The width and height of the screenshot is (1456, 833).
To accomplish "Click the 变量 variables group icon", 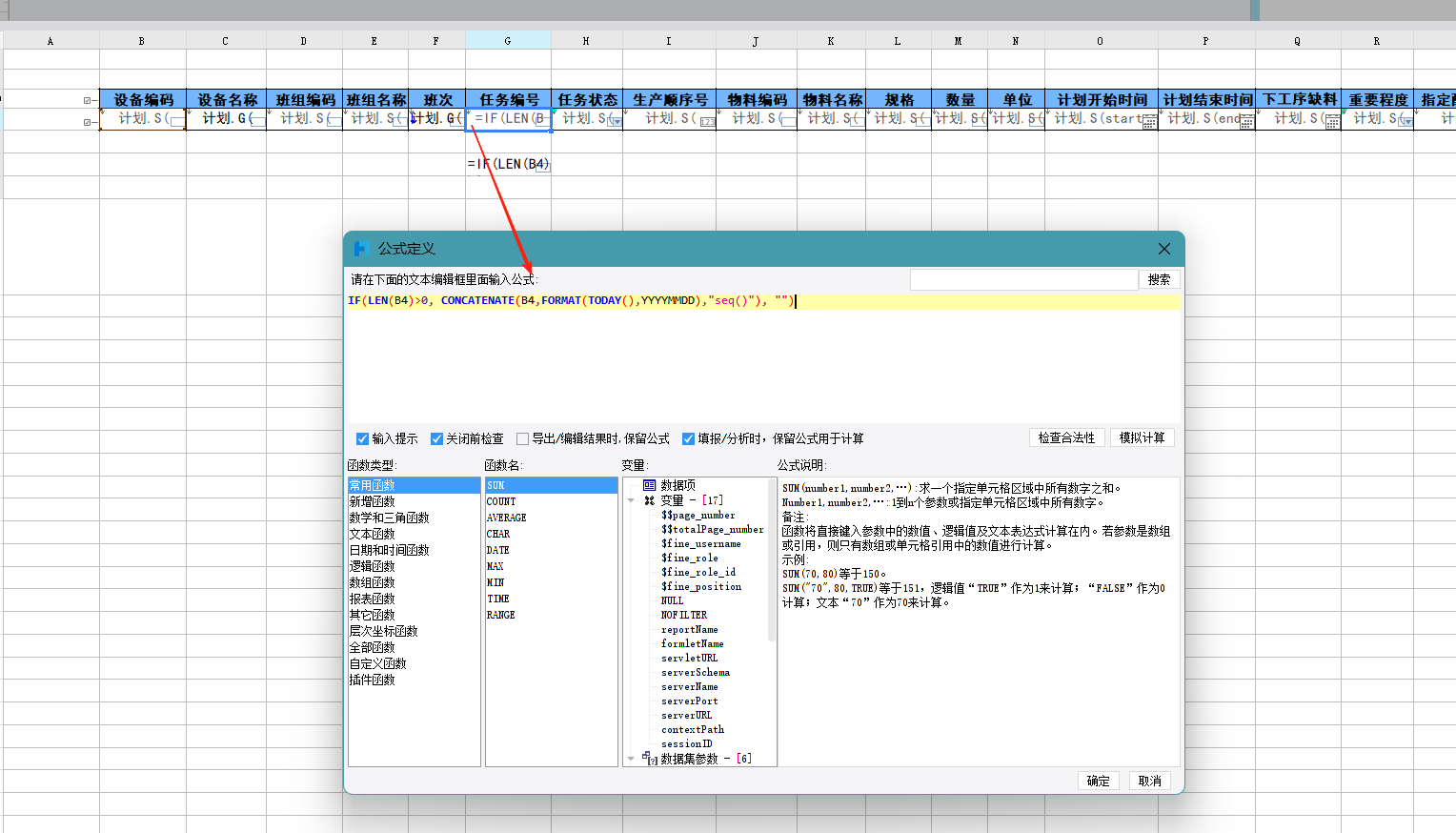I will 649,500.
